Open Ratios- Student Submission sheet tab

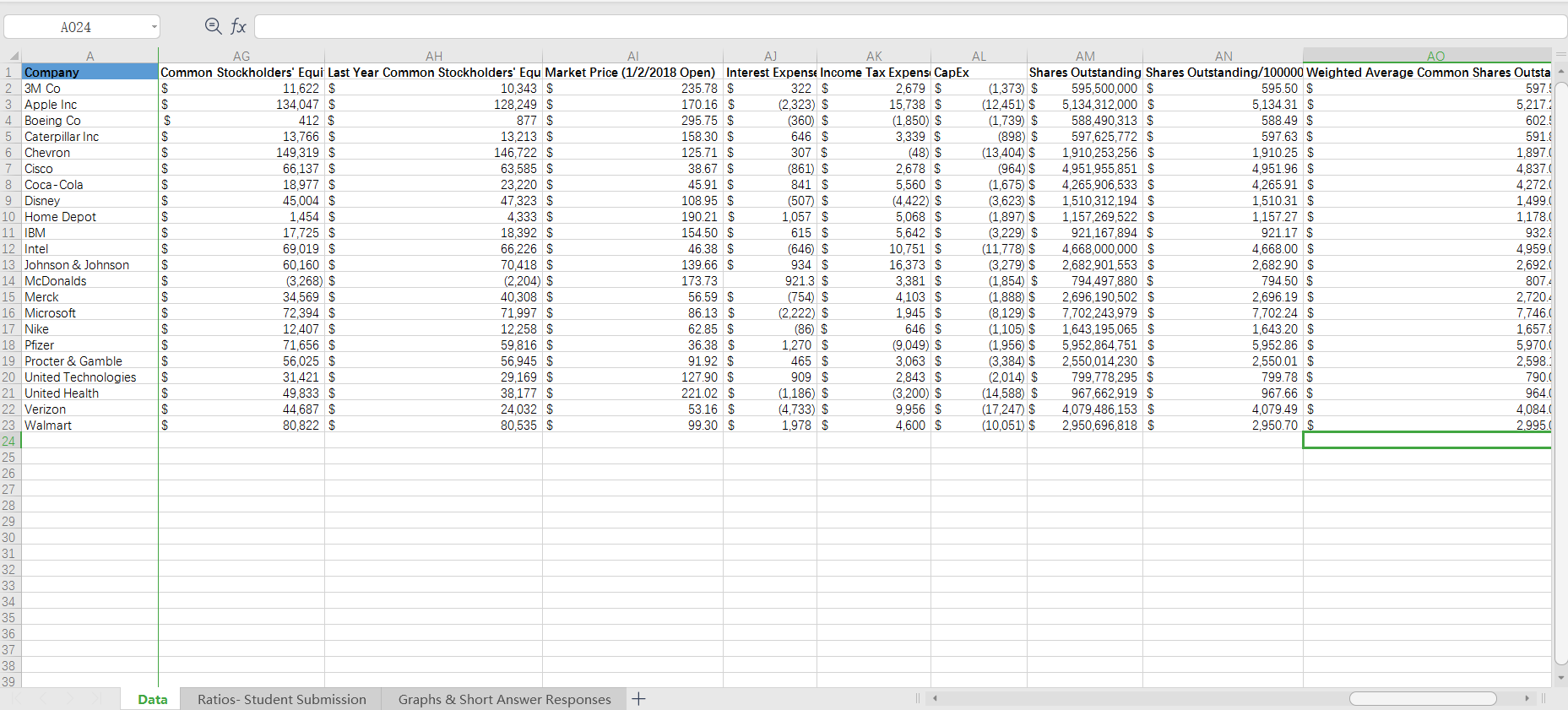click(x=282, y=699)
